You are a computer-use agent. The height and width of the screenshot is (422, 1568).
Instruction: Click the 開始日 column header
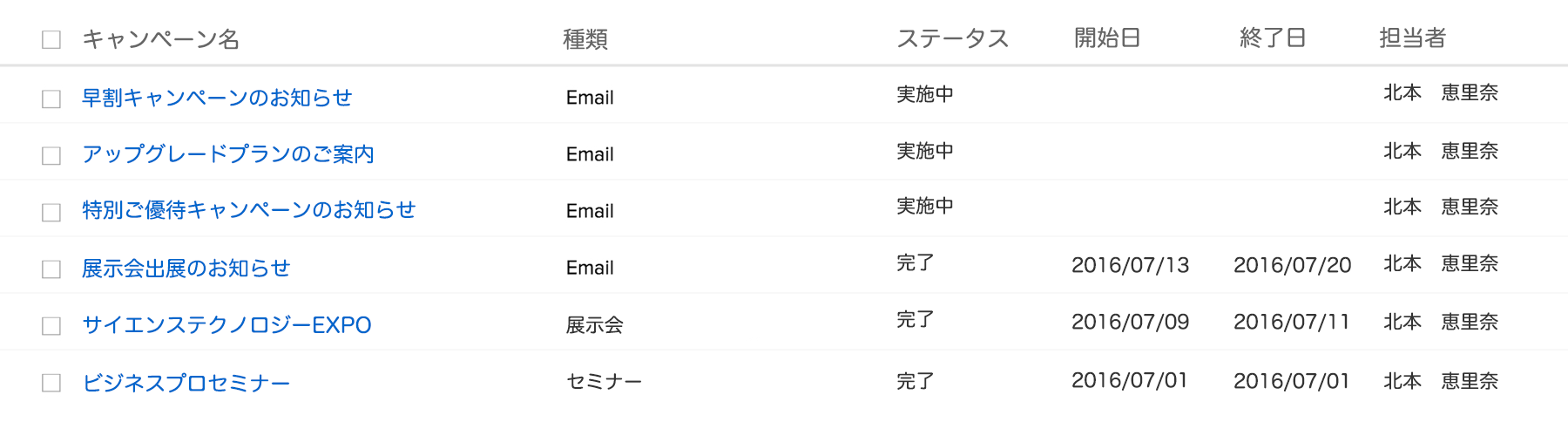point(1107,38)
